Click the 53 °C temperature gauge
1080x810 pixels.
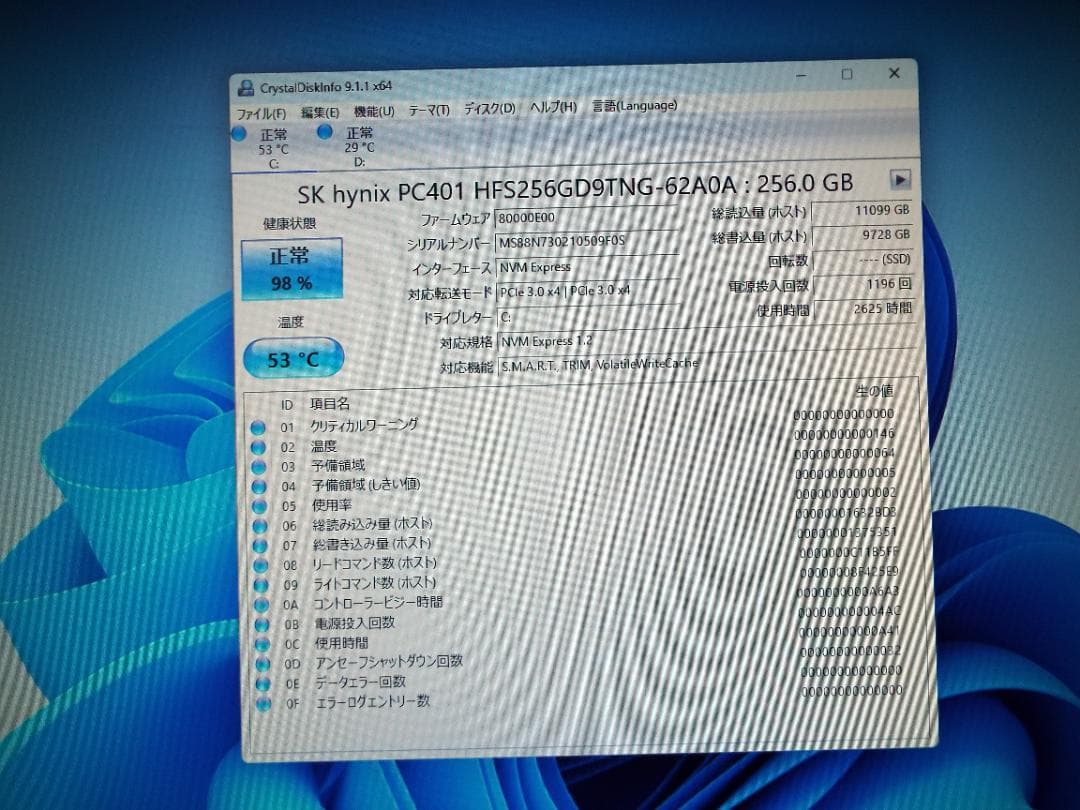[293, 357]
